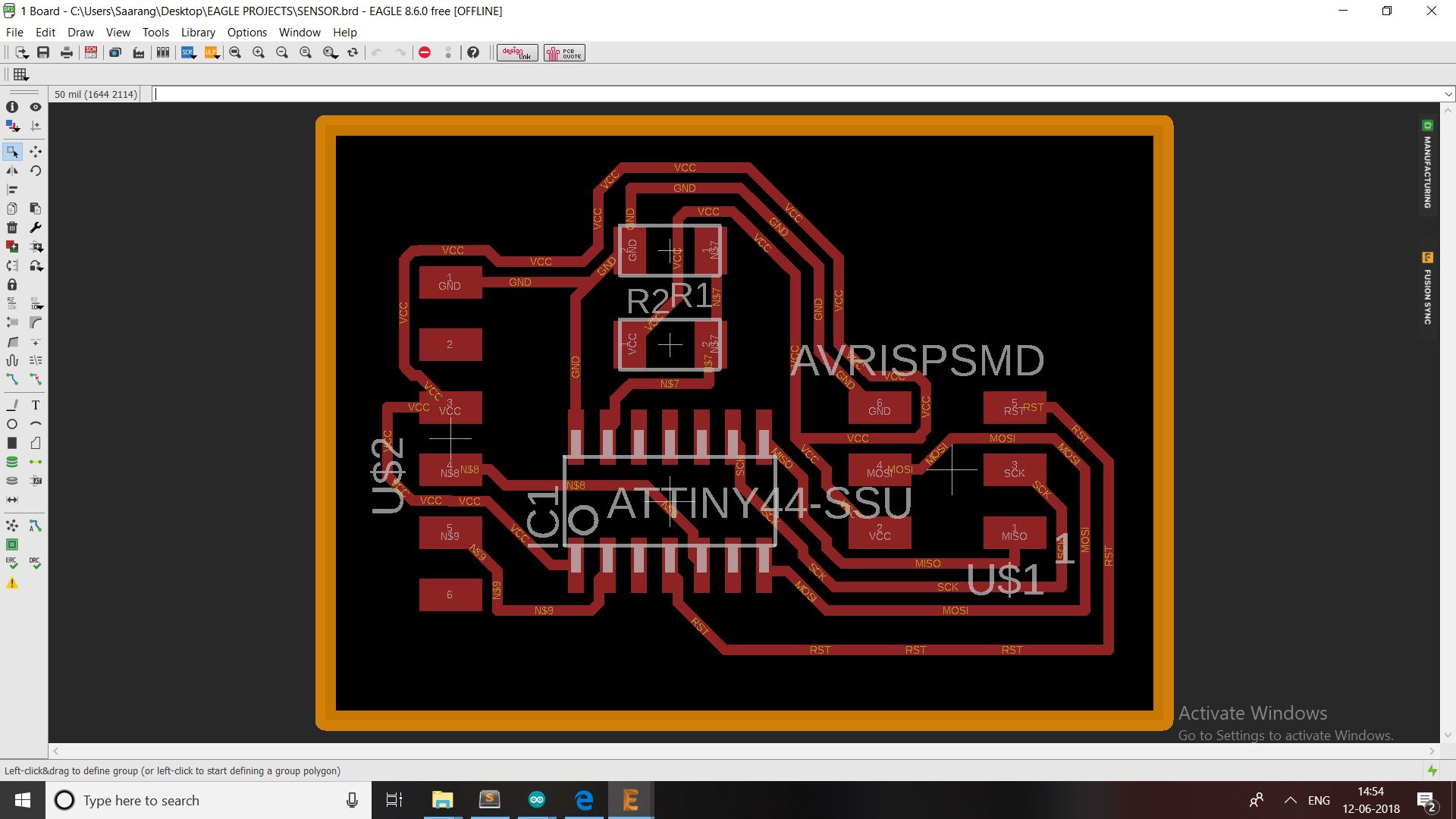Open Windows Start menu
Viewport: 1456px width, 819px height.
22,800
